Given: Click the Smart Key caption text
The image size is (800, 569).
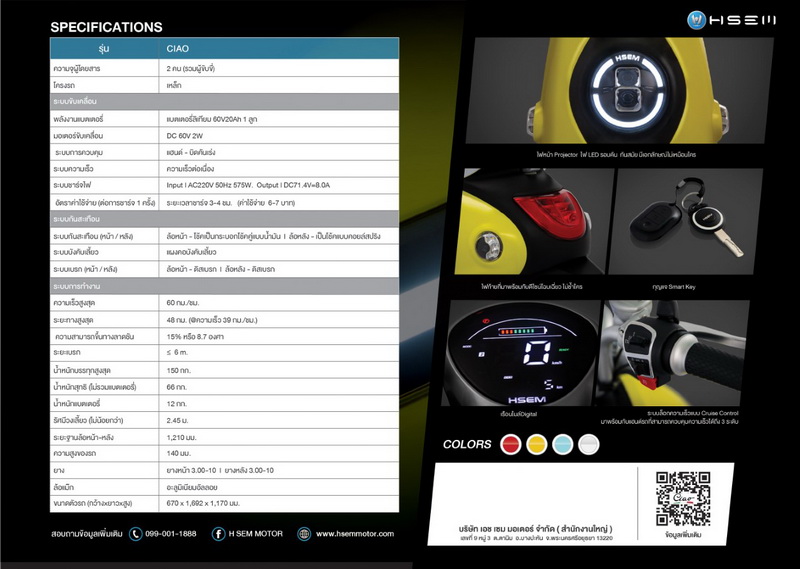Looking at the screenshot, I should coord(673,287).
